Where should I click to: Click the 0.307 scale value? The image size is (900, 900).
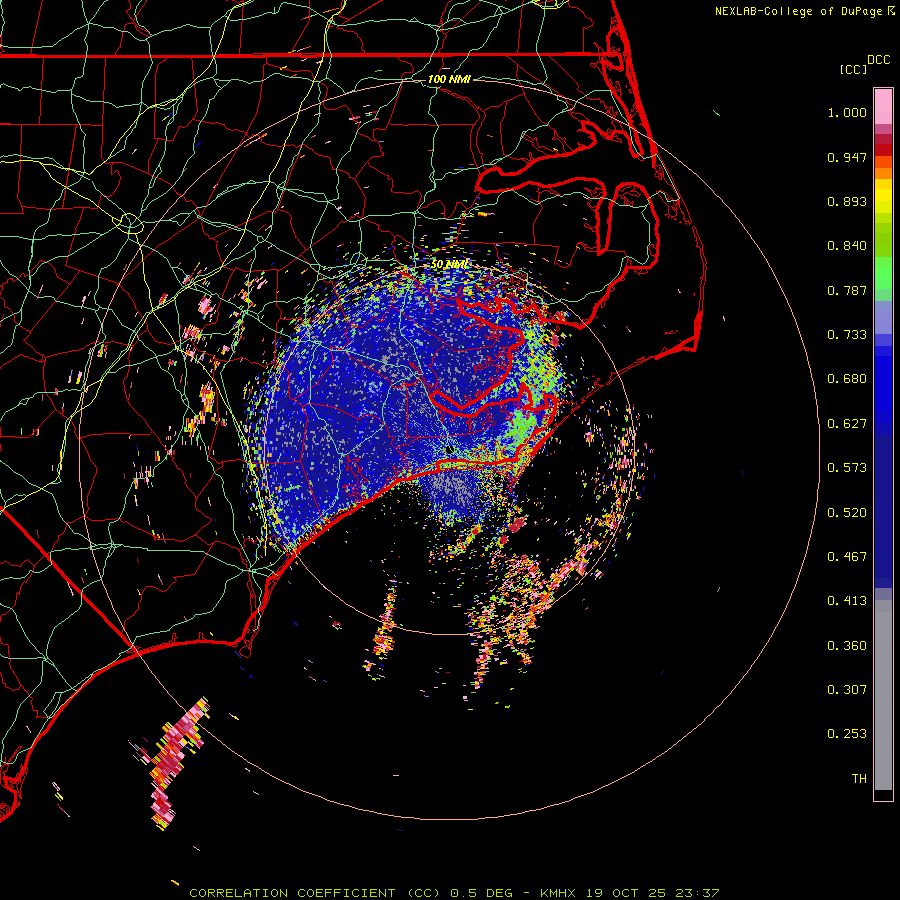coord(847,690)
